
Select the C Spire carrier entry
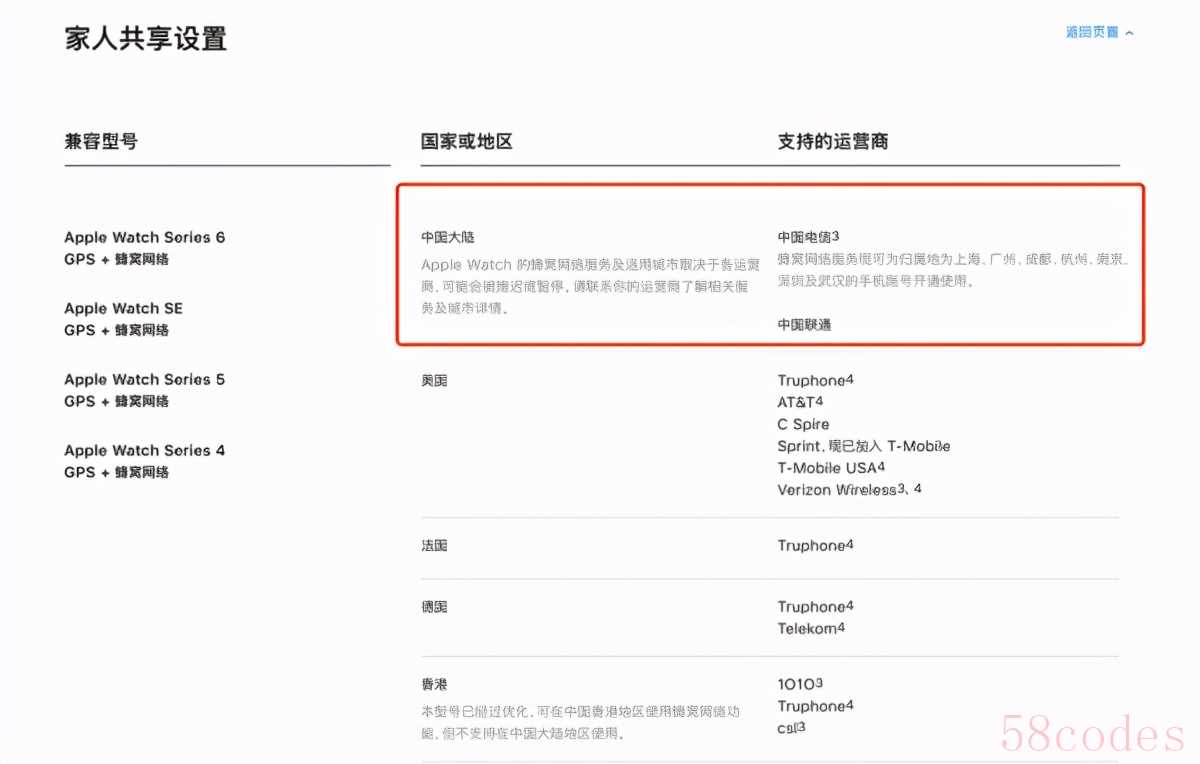(x=803, y=424)
